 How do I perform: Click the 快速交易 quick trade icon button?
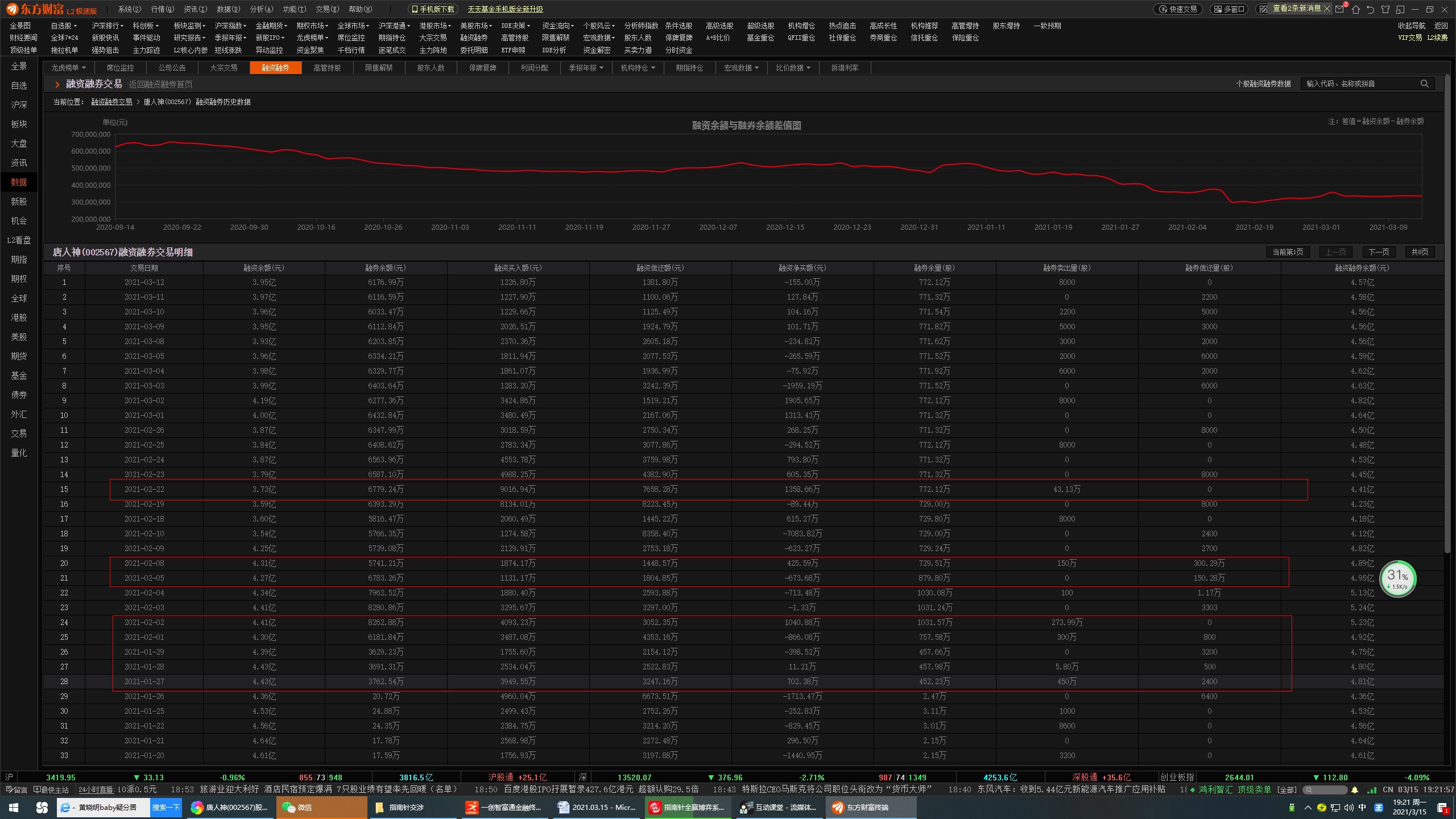[x=1178, y=9]
